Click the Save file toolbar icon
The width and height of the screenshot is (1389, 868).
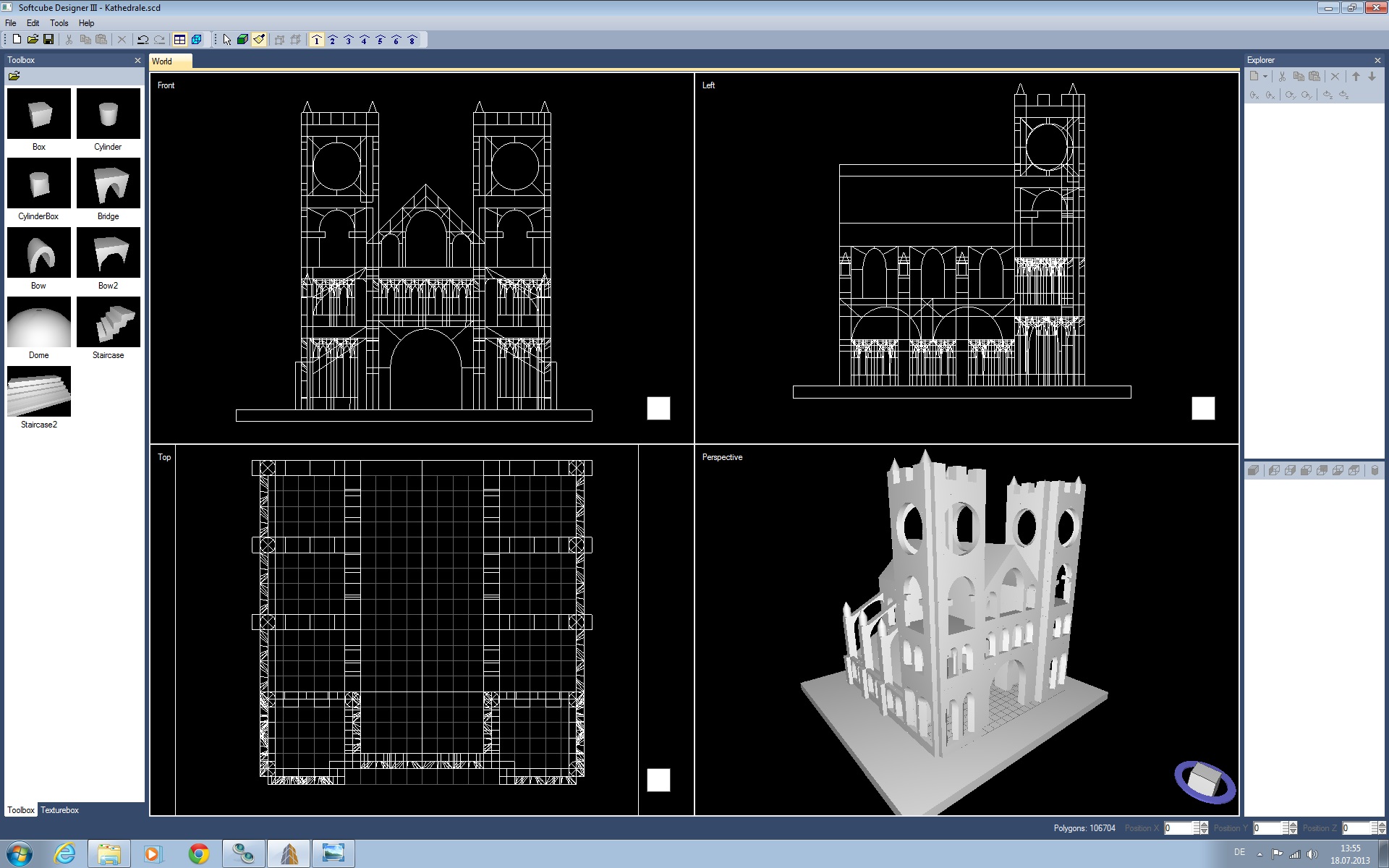(48, 40)
